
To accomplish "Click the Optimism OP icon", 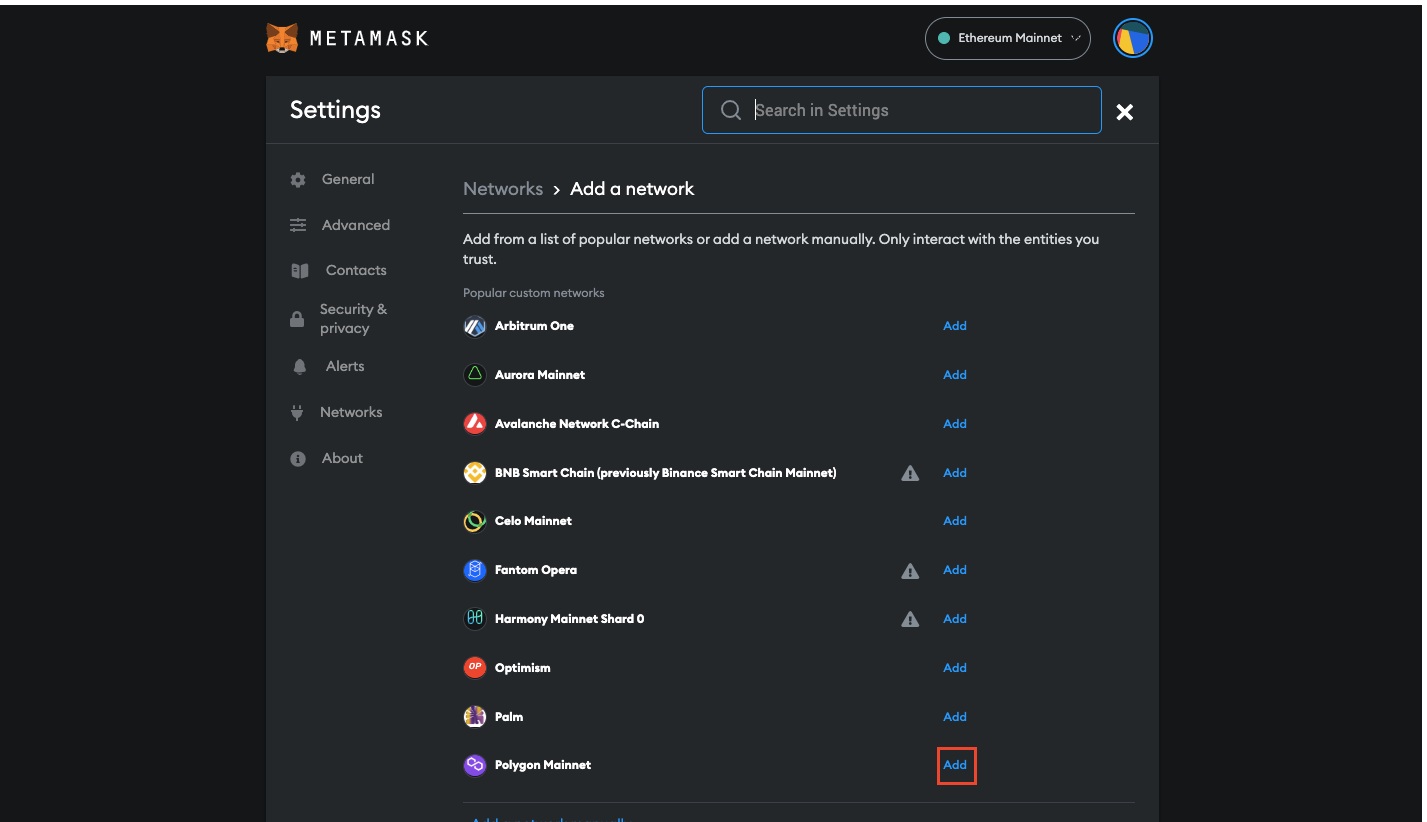I will 474,667.
